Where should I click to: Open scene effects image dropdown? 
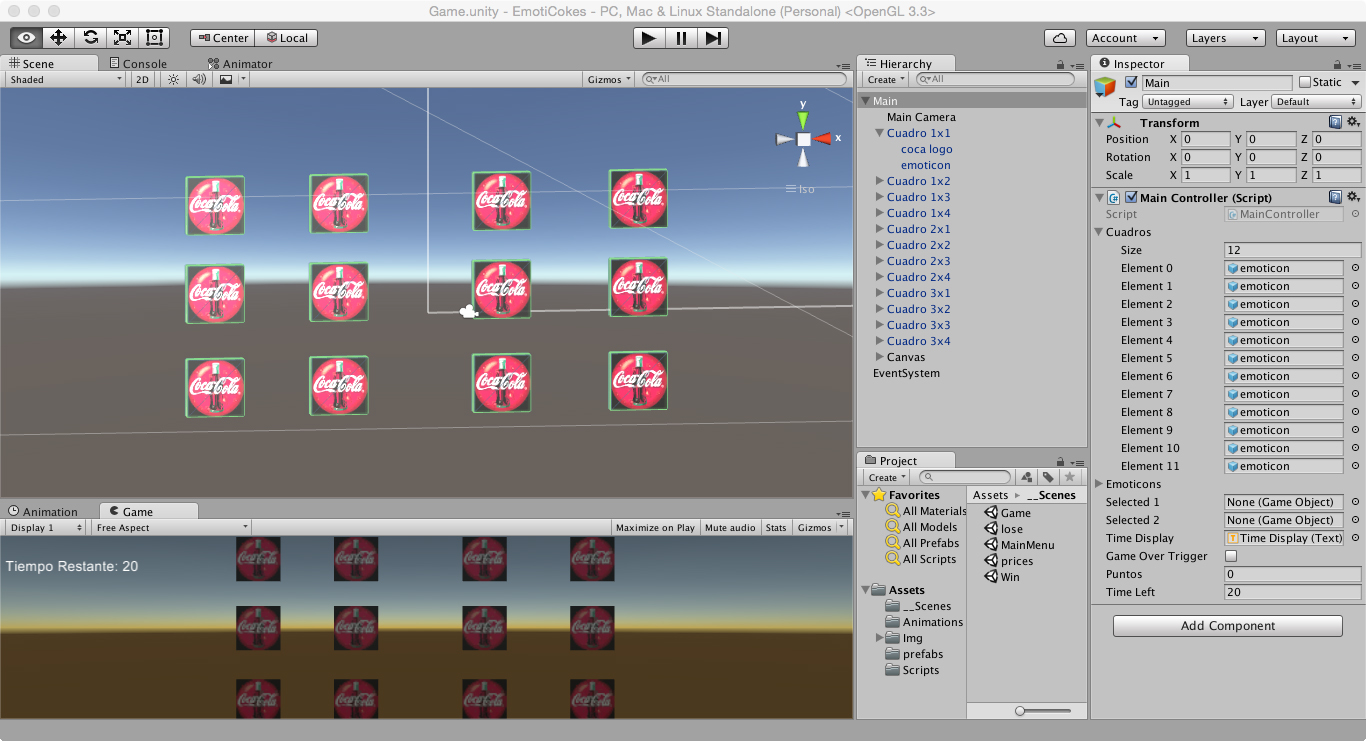point(231,79)
